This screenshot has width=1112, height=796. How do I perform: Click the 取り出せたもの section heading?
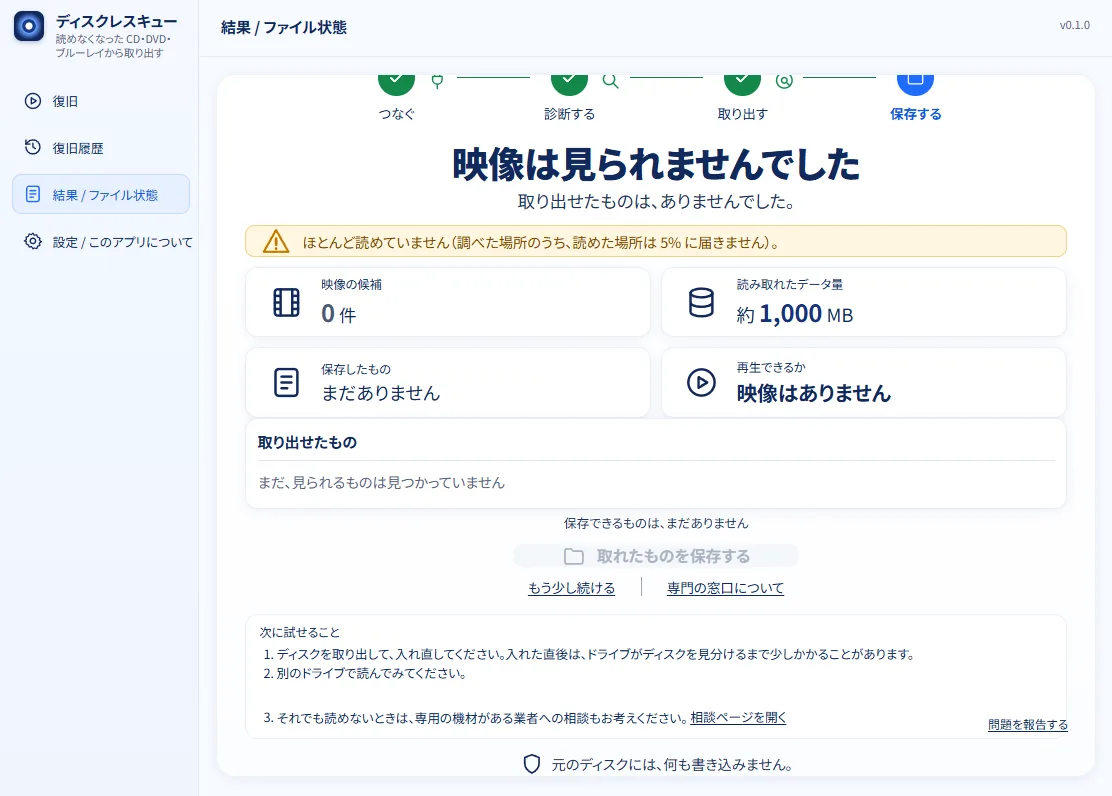[307, 443]
